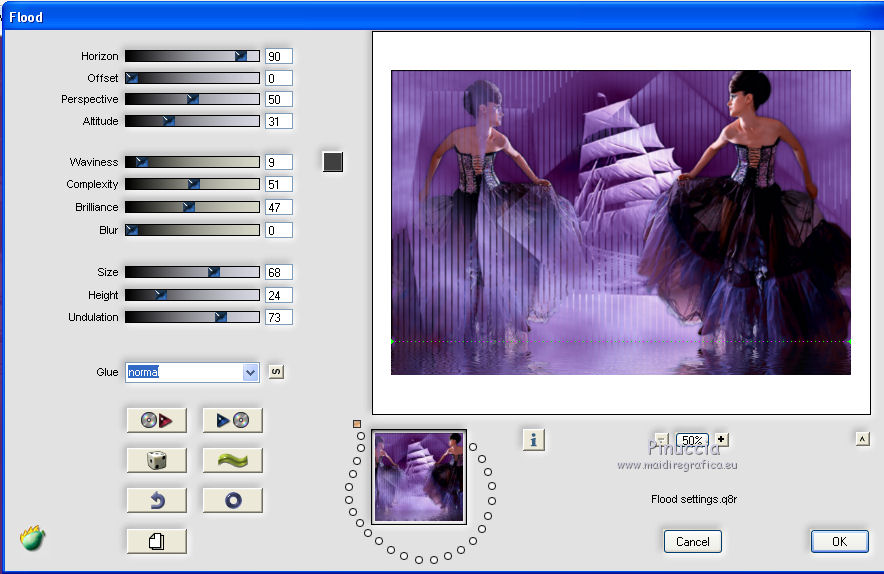884x574 pixels.
Task: Click the Offset slider track
Action: (x=192, y=78)
